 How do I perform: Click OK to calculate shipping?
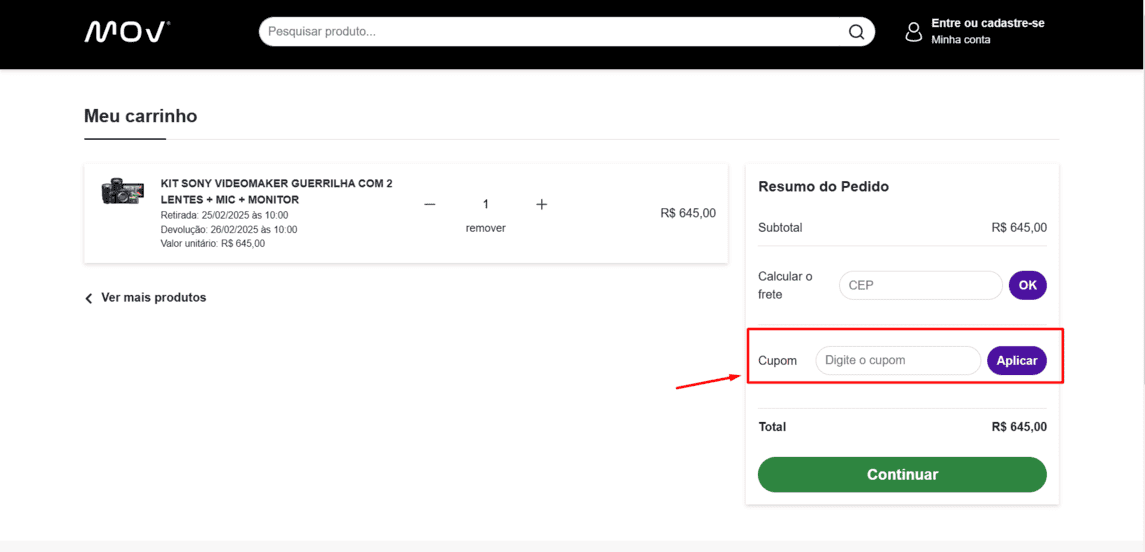[x=1027, y=285]
